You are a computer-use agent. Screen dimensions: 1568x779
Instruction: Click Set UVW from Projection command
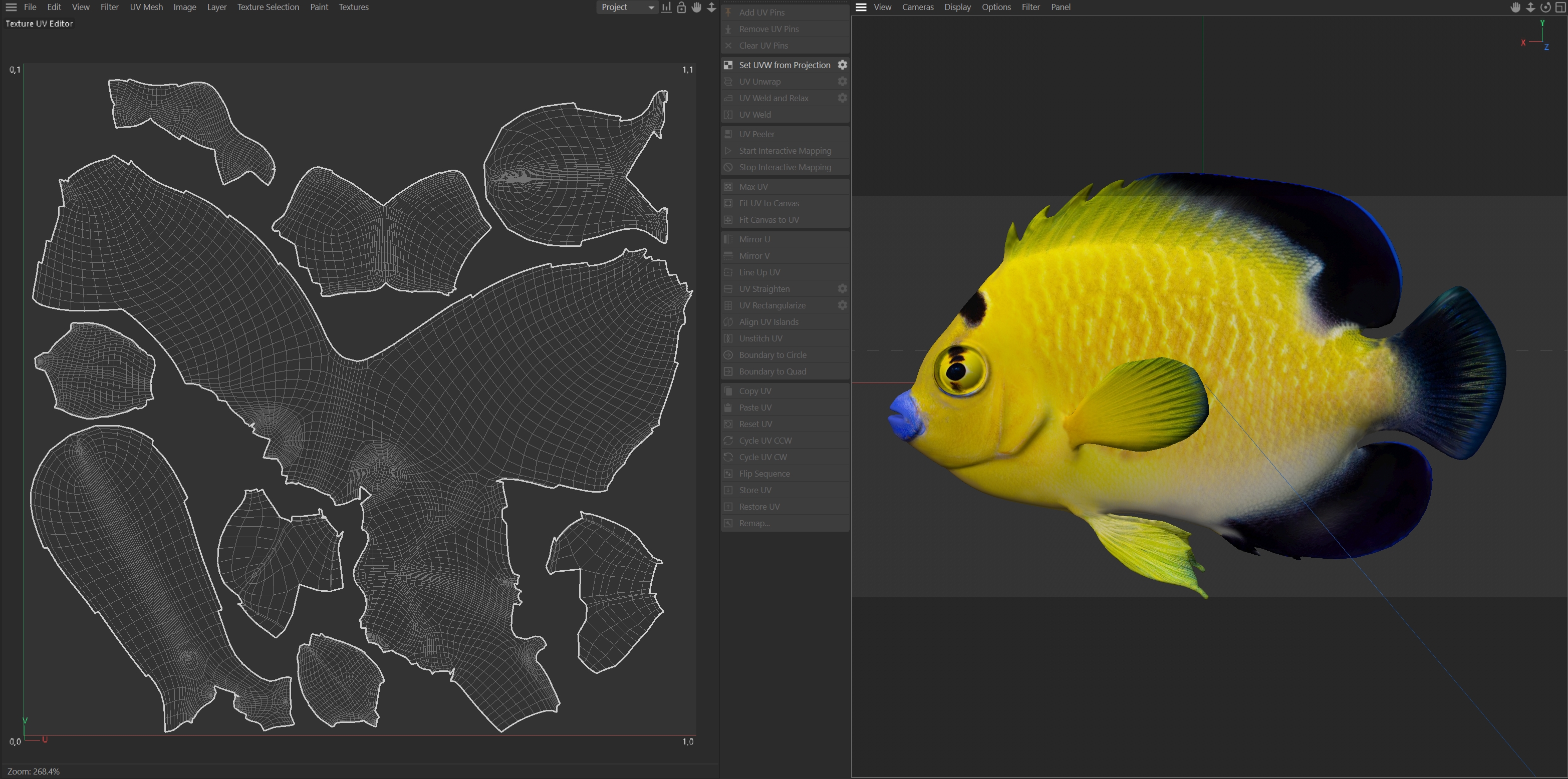tap(784, 65)
